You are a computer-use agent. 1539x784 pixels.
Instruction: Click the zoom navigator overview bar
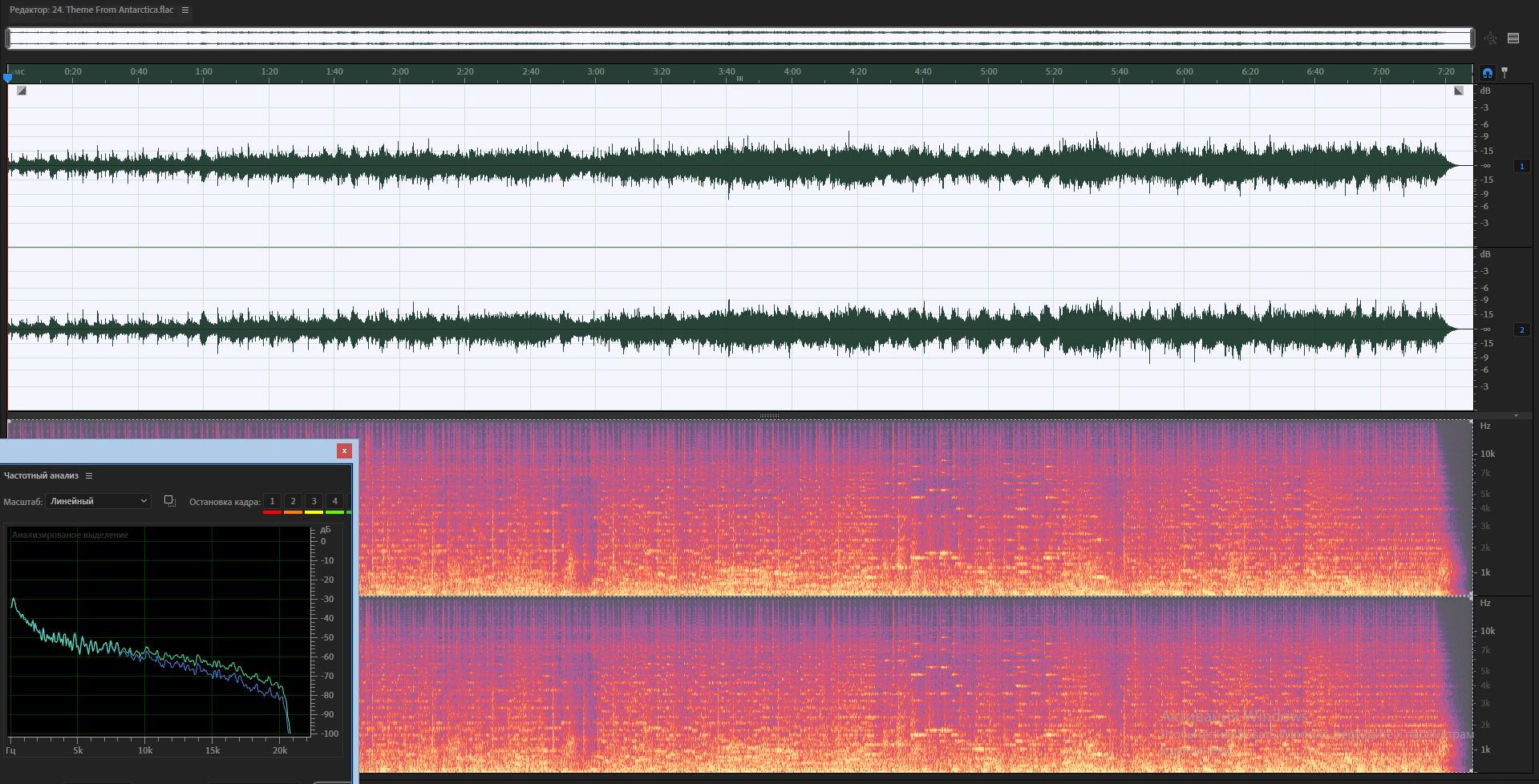tap(739, 38)
